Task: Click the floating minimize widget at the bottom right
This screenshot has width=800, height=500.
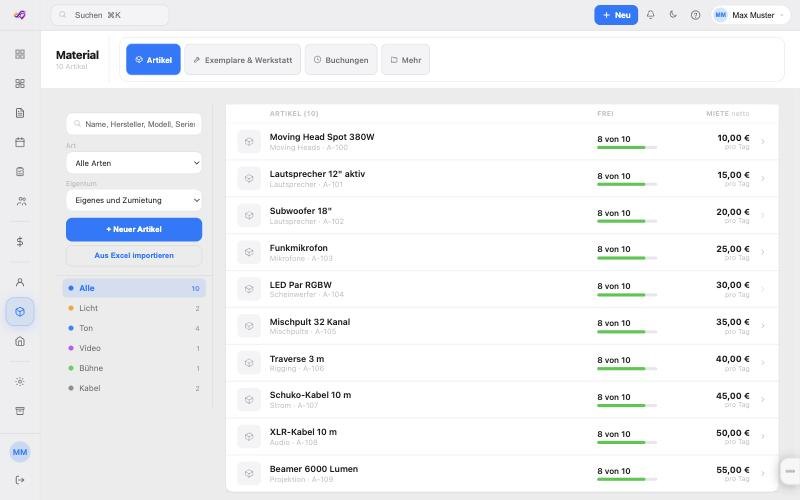Action: click(x=790, y=471)
